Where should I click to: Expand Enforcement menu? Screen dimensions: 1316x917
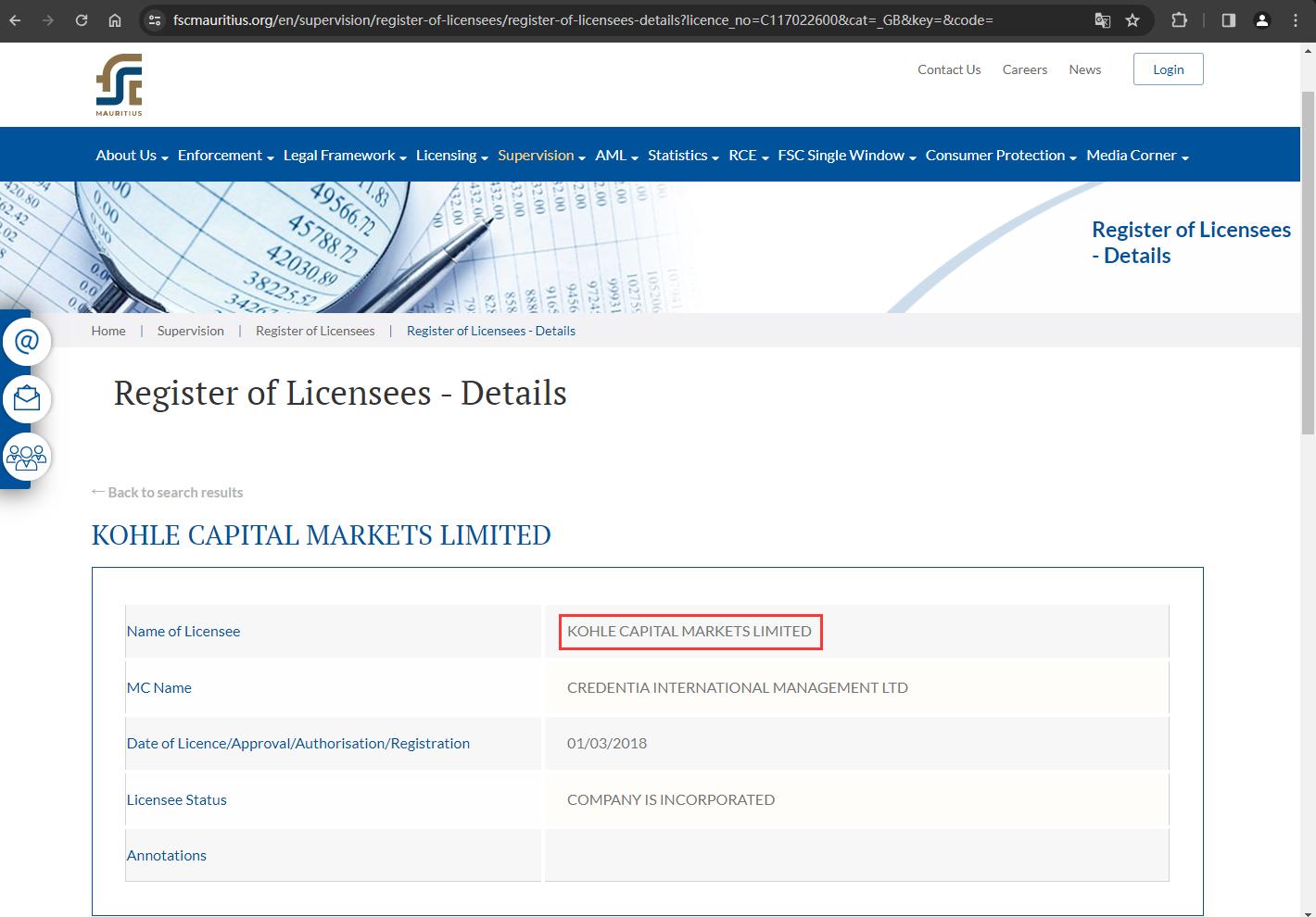[x=226, y=156]
